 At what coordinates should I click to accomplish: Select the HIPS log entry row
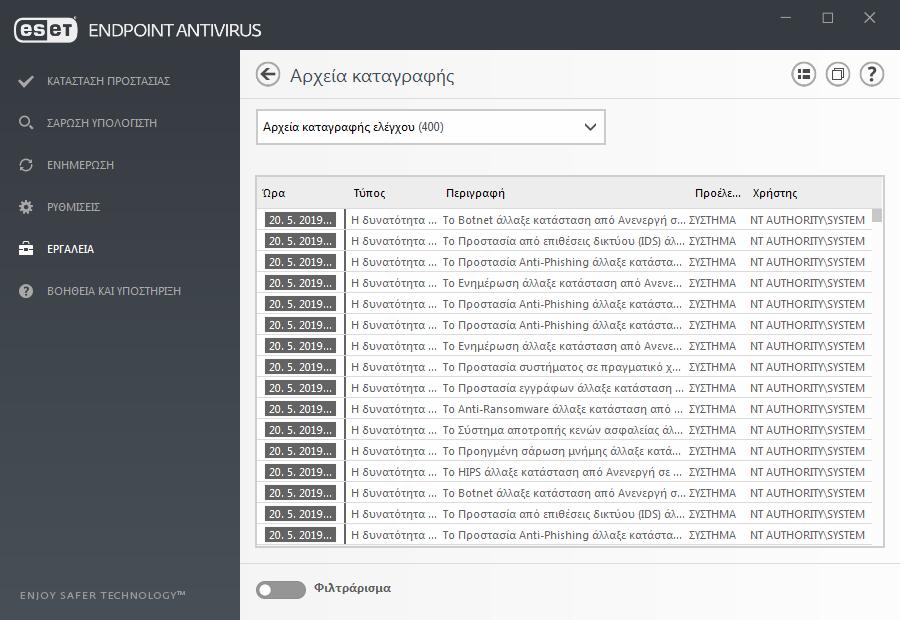pyautogui.click(x=565, y=472)
